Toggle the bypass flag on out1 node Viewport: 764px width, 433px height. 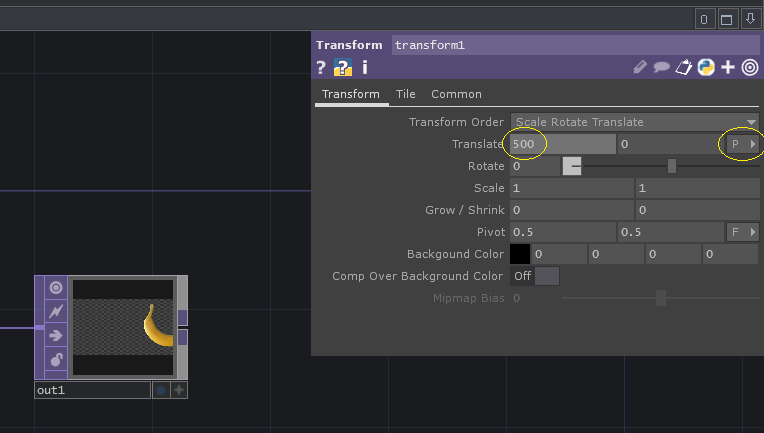click(56, 312)
